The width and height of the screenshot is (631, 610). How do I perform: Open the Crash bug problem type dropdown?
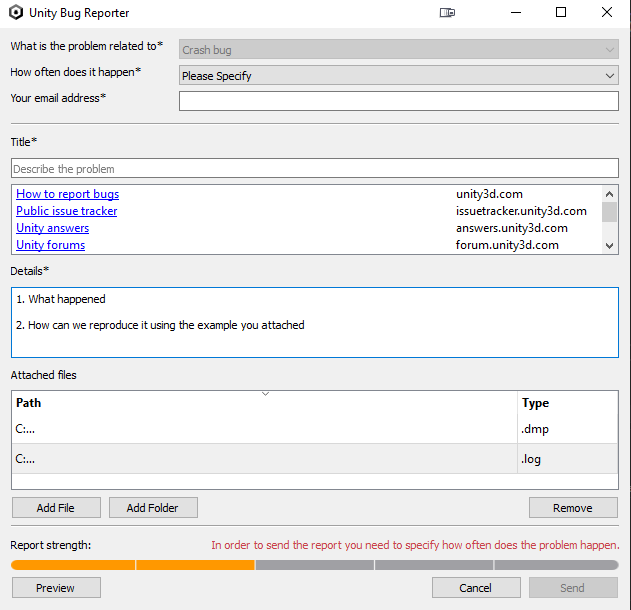pos(399,49)
